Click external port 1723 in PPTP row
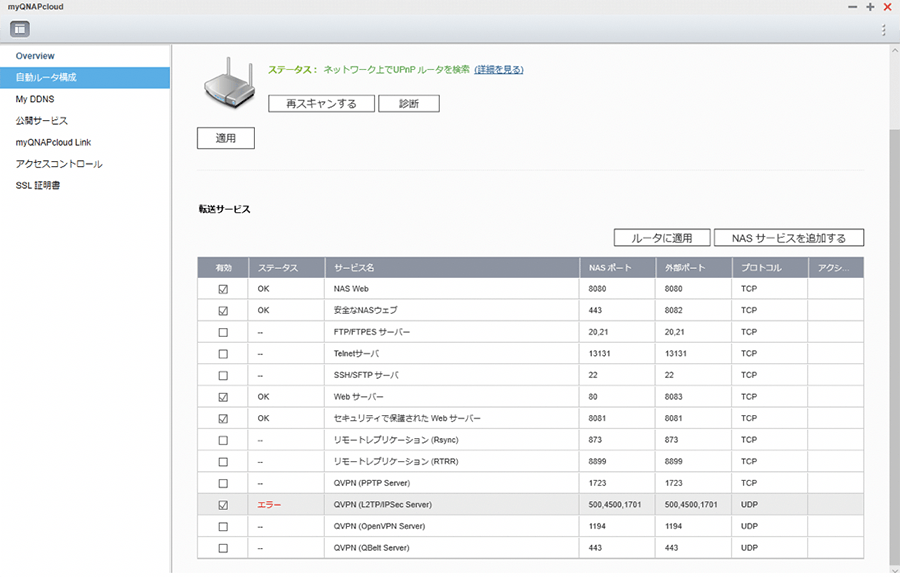 point(673,483)
